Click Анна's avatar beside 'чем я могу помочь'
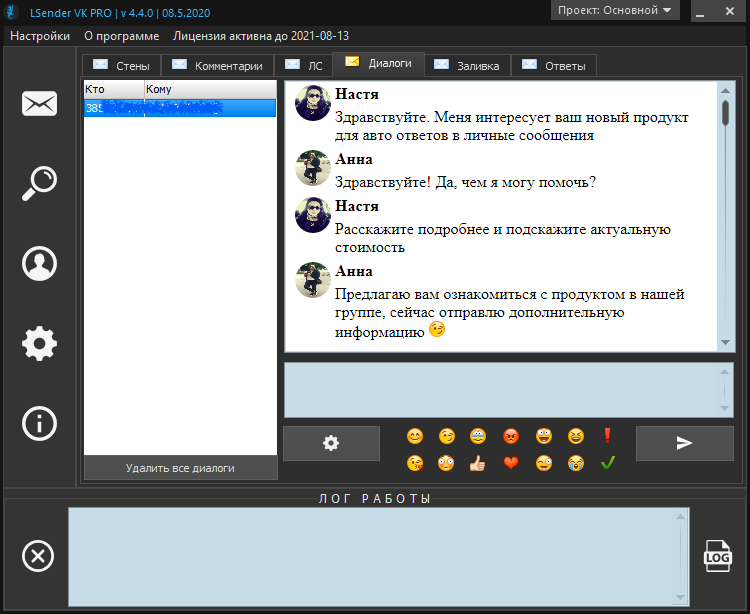750x614 pixels. (x=313, y=168)
